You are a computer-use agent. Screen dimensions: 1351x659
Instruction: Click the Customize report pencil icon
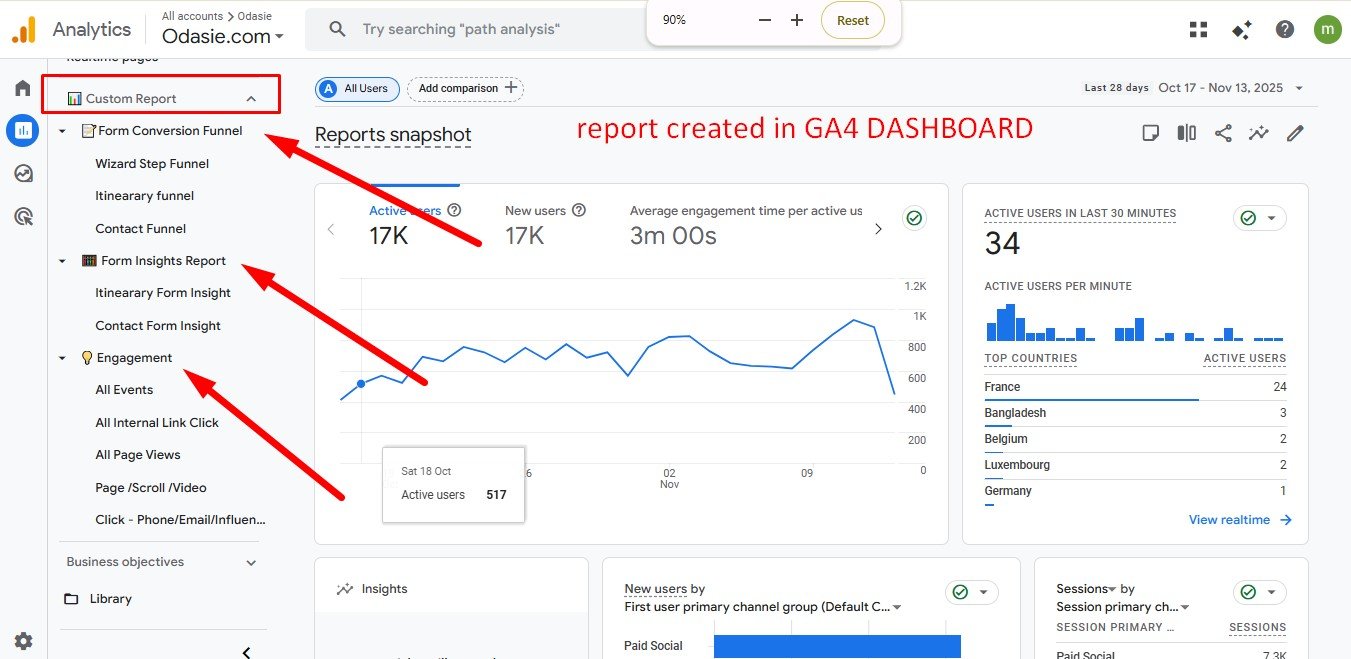click(1295, 133)
